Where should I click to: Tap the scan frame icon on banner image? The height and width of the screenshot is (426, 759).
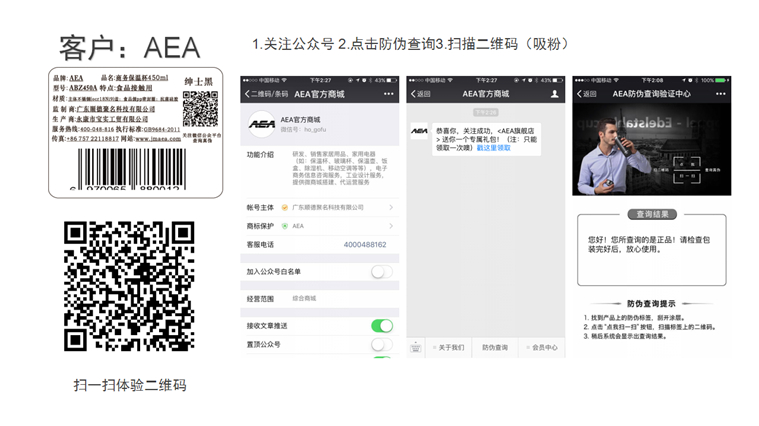[686, 169]
